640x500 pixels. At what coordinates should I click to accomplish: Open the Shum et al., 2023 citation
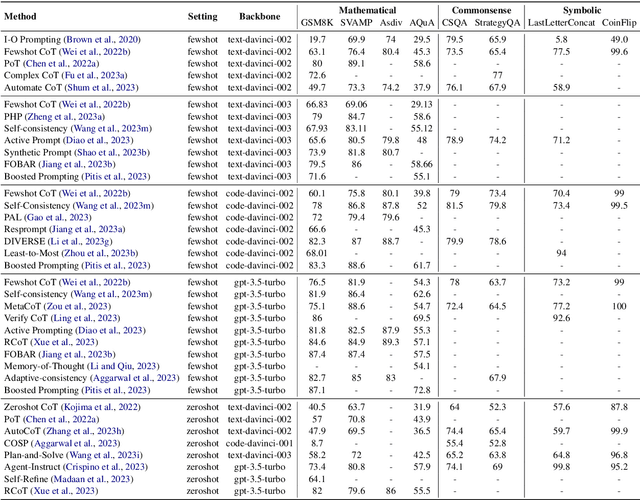click(x=118, y=87)
